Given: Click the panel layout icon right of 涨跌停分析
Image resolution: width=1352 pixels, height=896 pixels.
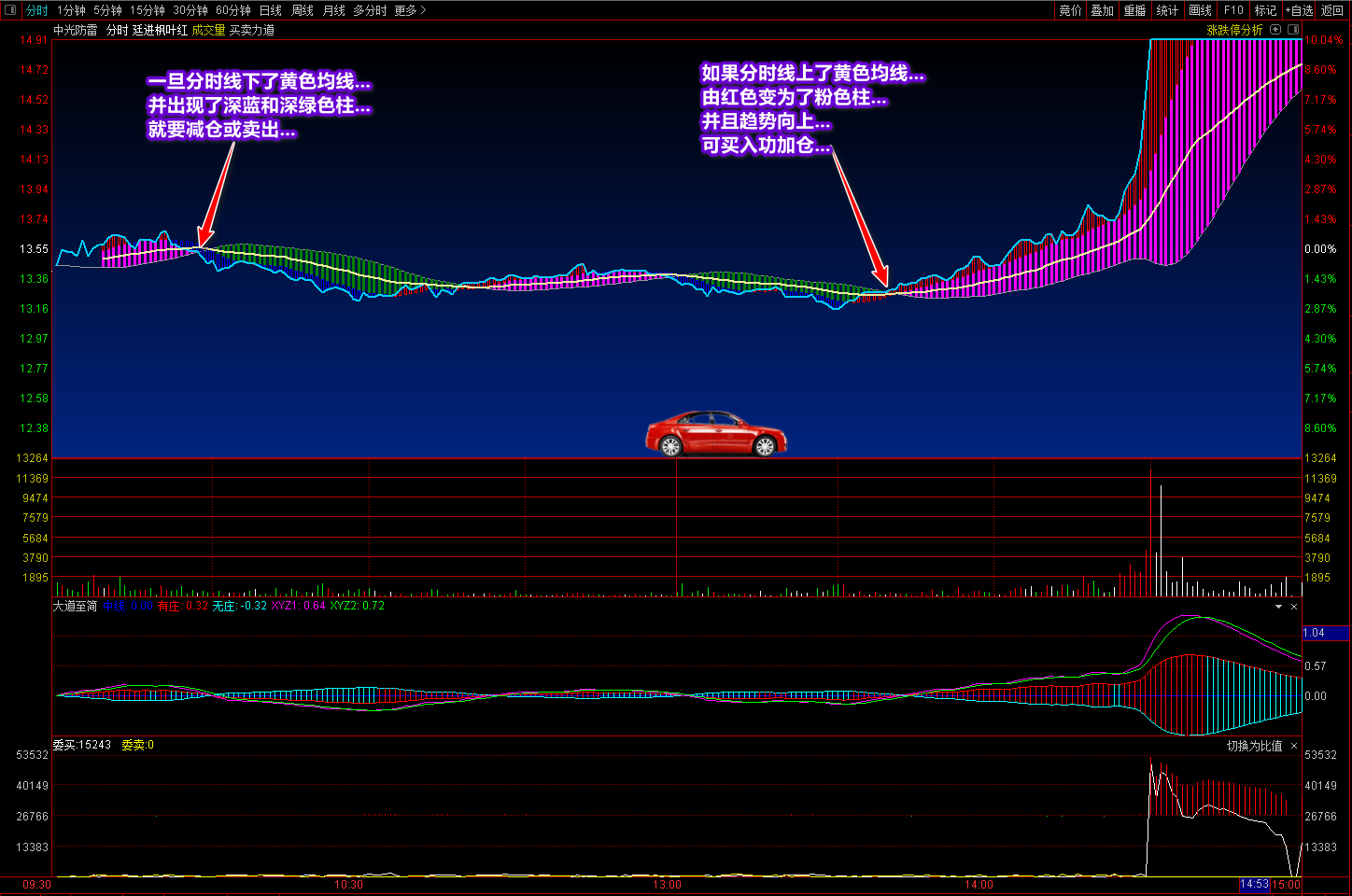Looking at the screenshot, I should pos(1293,30).
